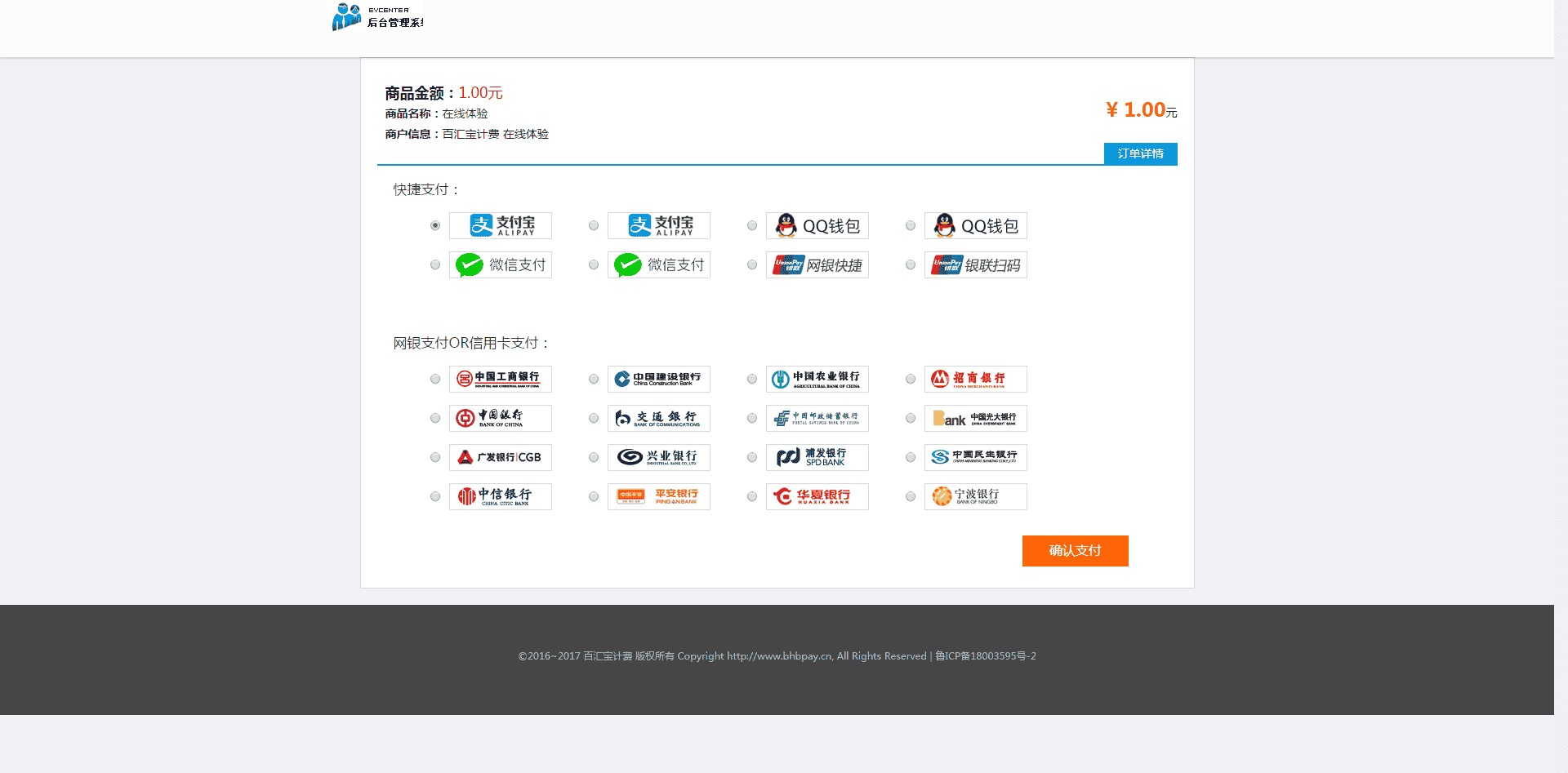Click the 商品金额 1.00元 text
The image size is (1568, 773).
[444, 93]
